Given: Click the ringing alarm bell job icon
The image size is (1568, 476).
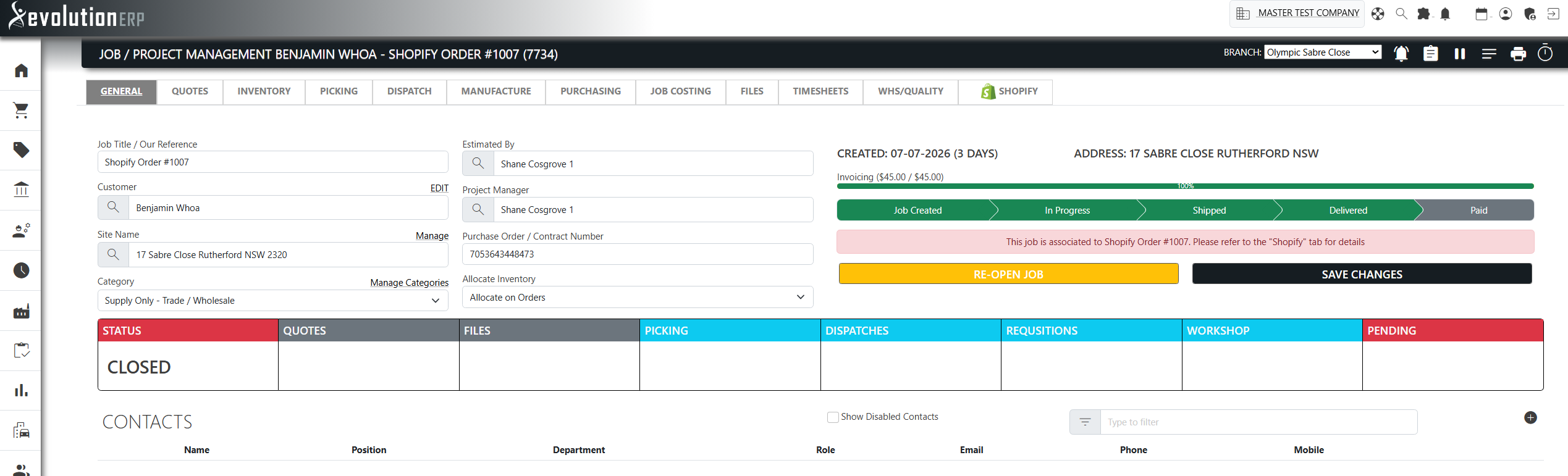Looking at the screenshot, I should point(1401,54).
